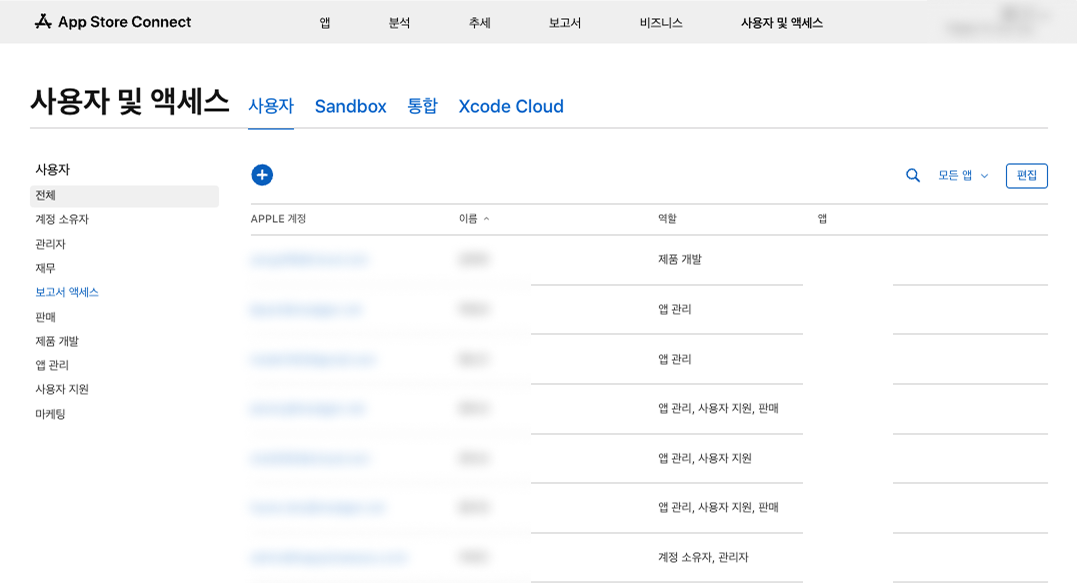Open the 분석 top navigation item
This screenshot has height=583, width=1077.
(399, 23)
